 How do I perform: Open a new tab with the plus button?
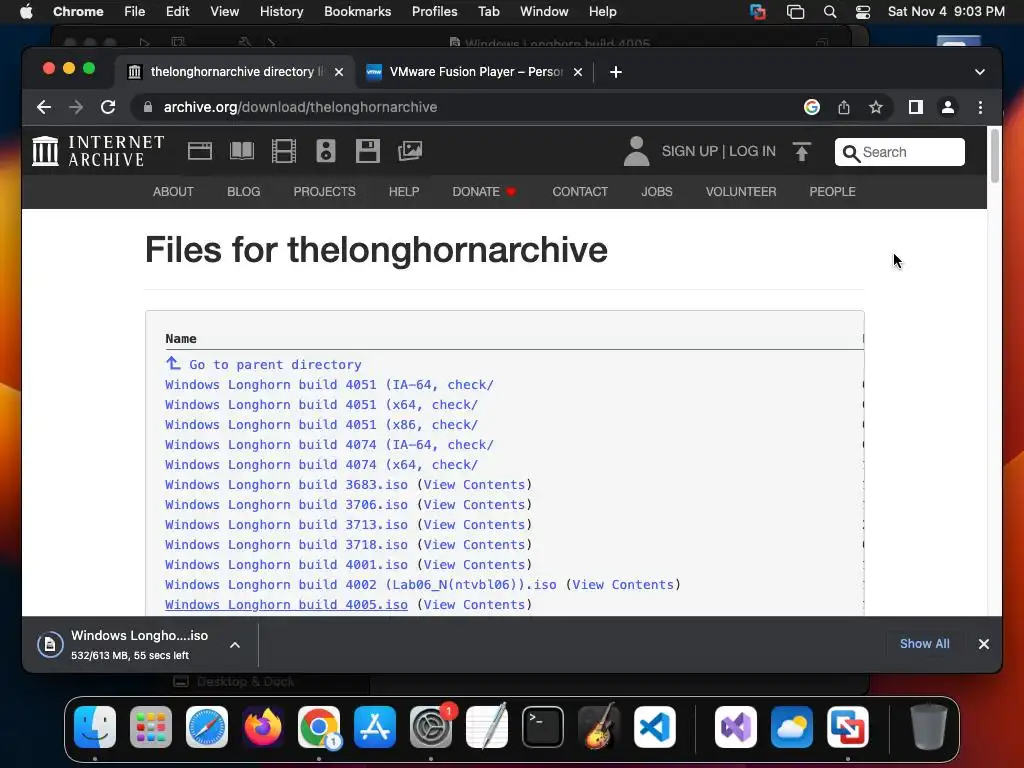[x=616, y=72]
